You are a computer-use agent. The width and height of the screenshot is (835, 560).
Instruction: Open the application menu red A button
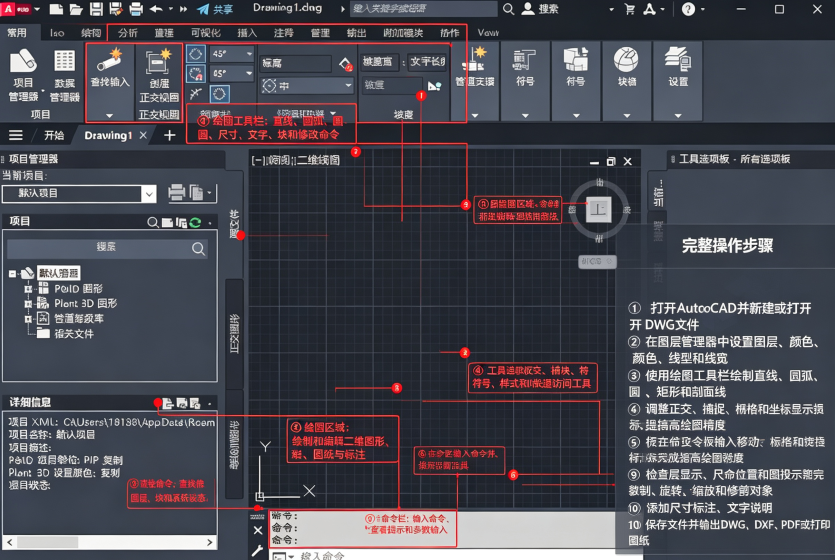click(15, 9)
